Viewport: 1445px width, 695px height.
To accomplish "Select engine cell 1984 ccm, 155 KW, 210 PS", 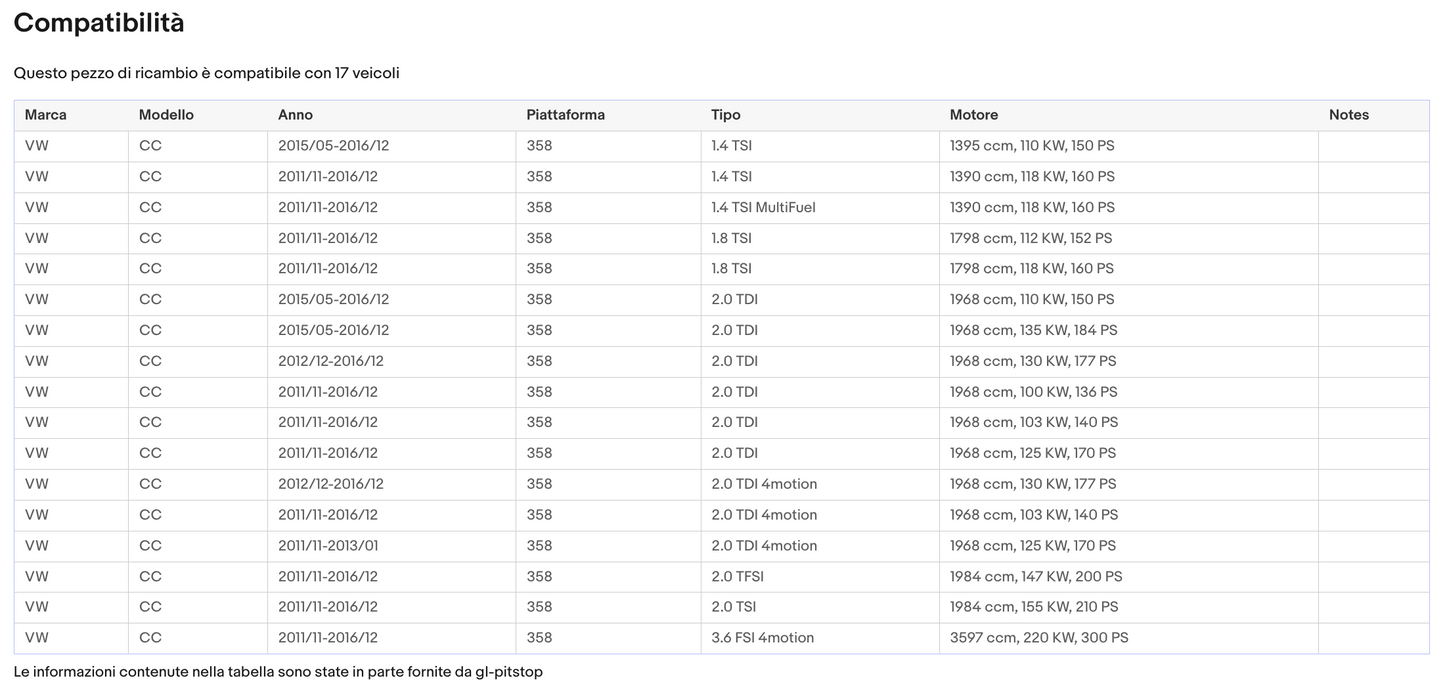I will tap(1033, 607).
